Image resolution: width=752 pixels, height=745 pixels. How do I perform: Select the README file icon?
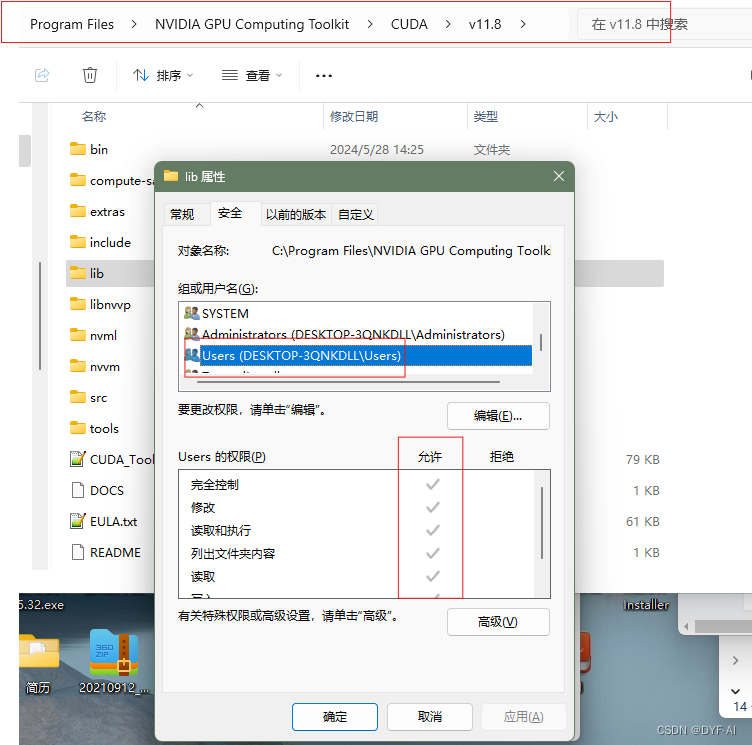pyautogui.click(x=78, y=552)
